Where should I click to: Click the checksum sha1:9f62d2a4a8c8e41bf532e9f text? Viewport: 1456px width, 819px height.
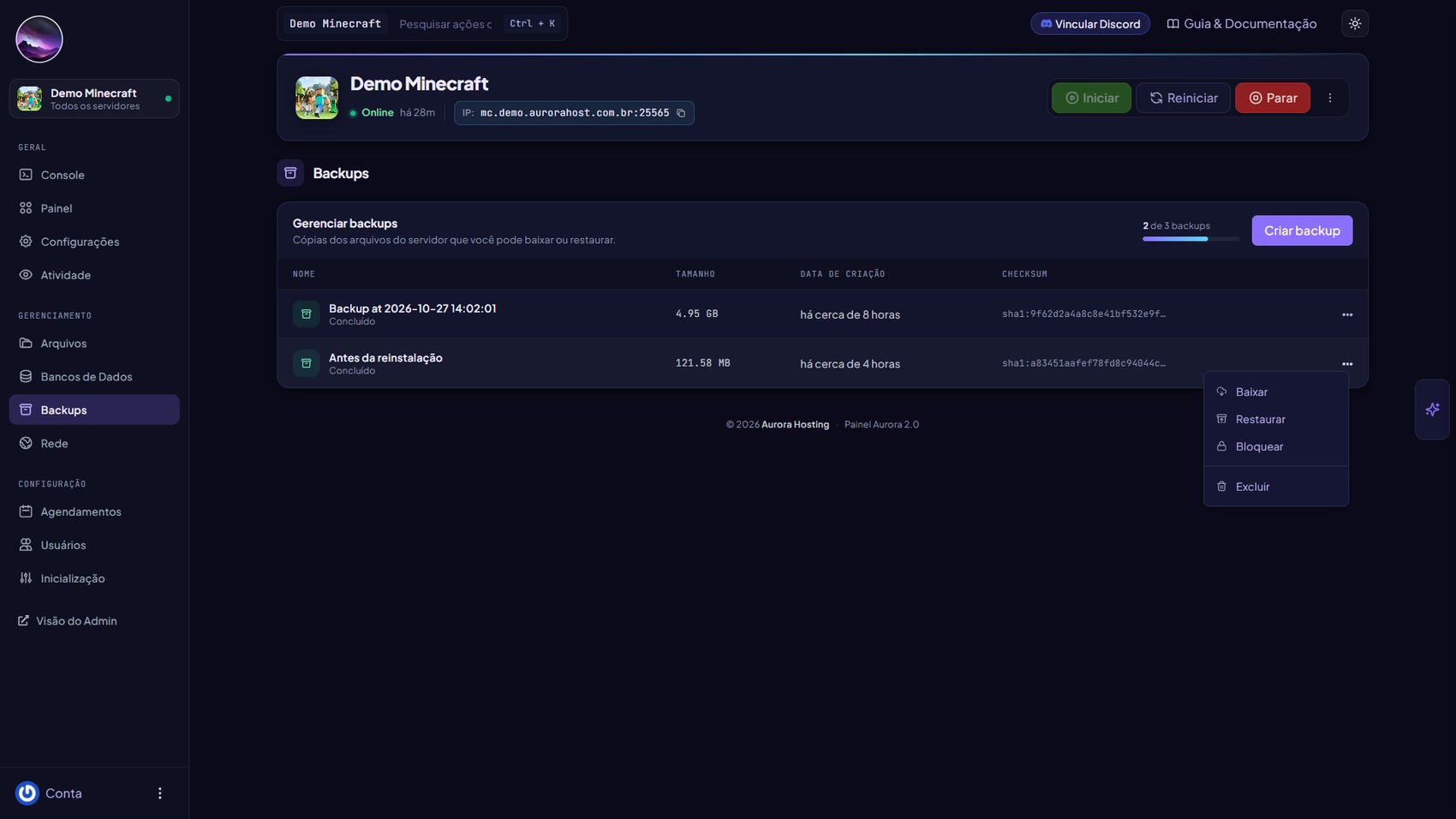coord(1083,314)
